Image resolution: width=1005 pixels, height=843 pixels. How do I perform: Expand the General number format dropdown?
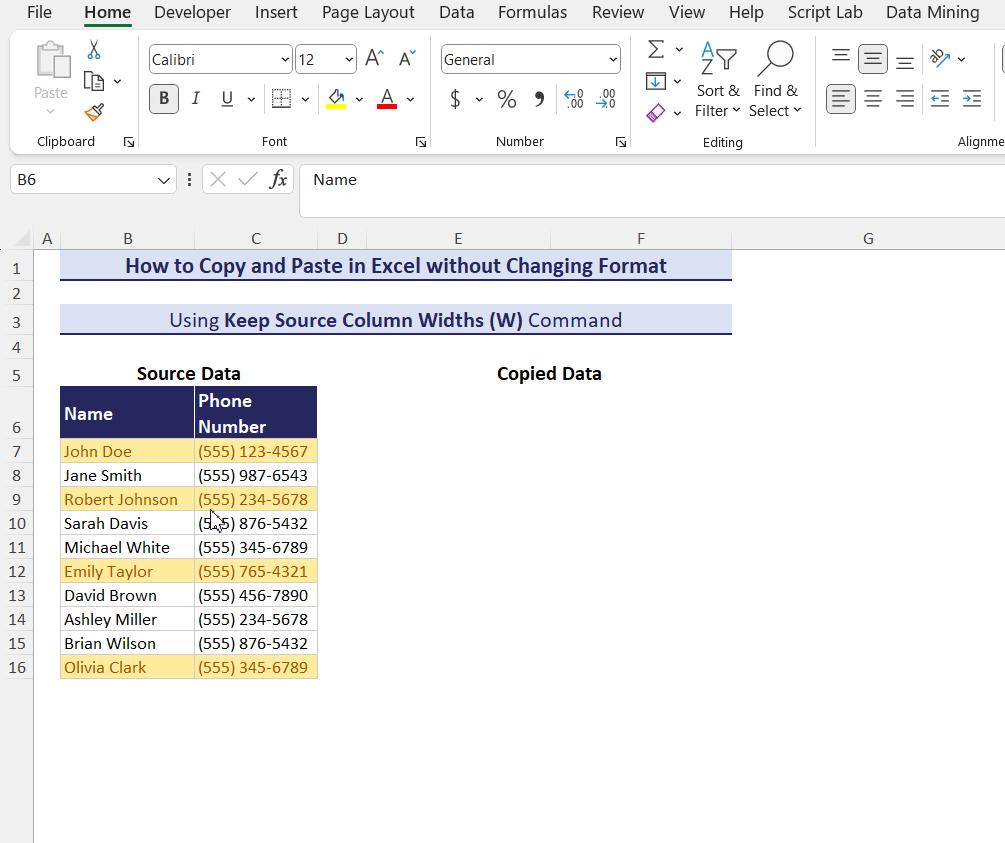[613, 60]
